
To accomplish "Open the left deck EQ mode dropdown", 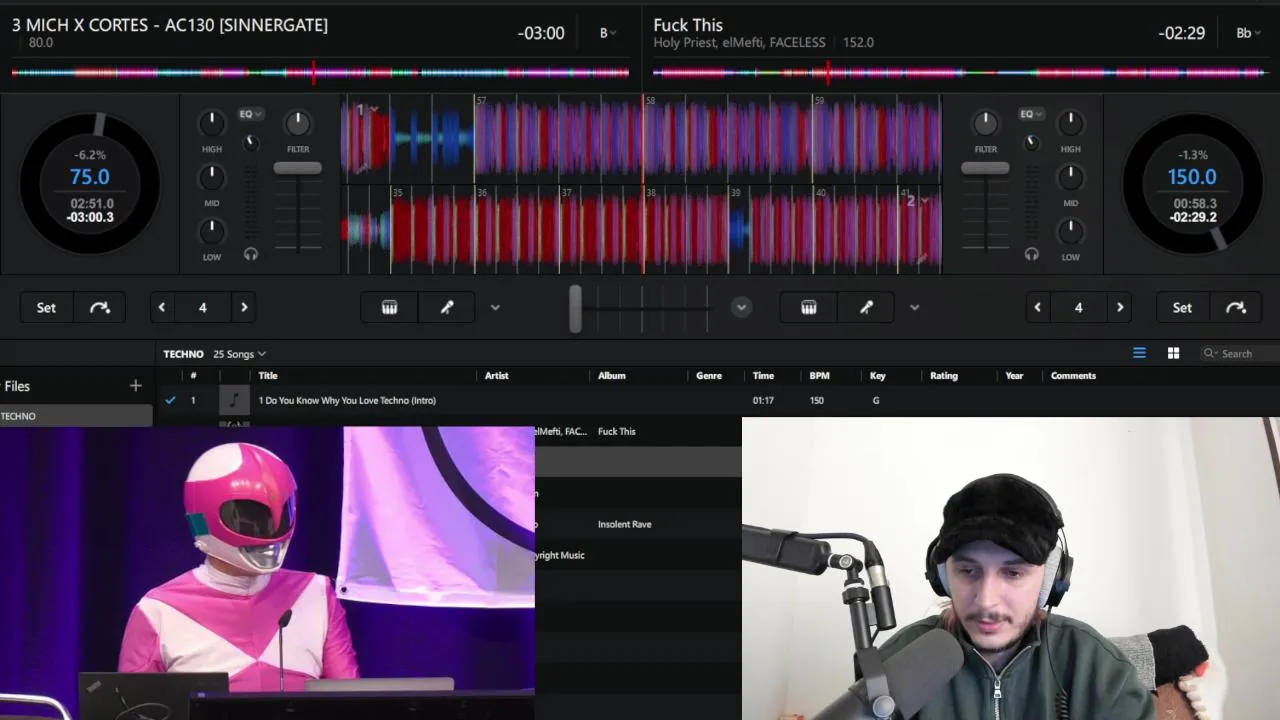I will coord(250,114).
